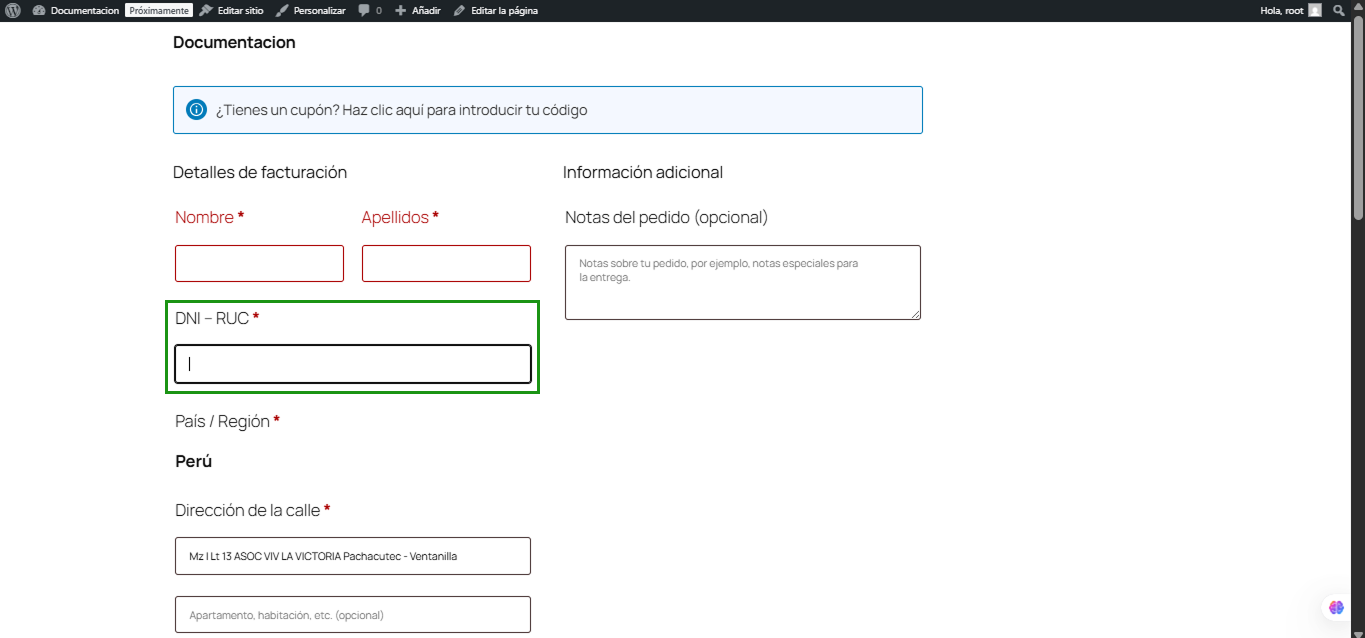Click the comments bubble icon
Viewport: 1365px width, 638px height.
click(x=364, y=10)
